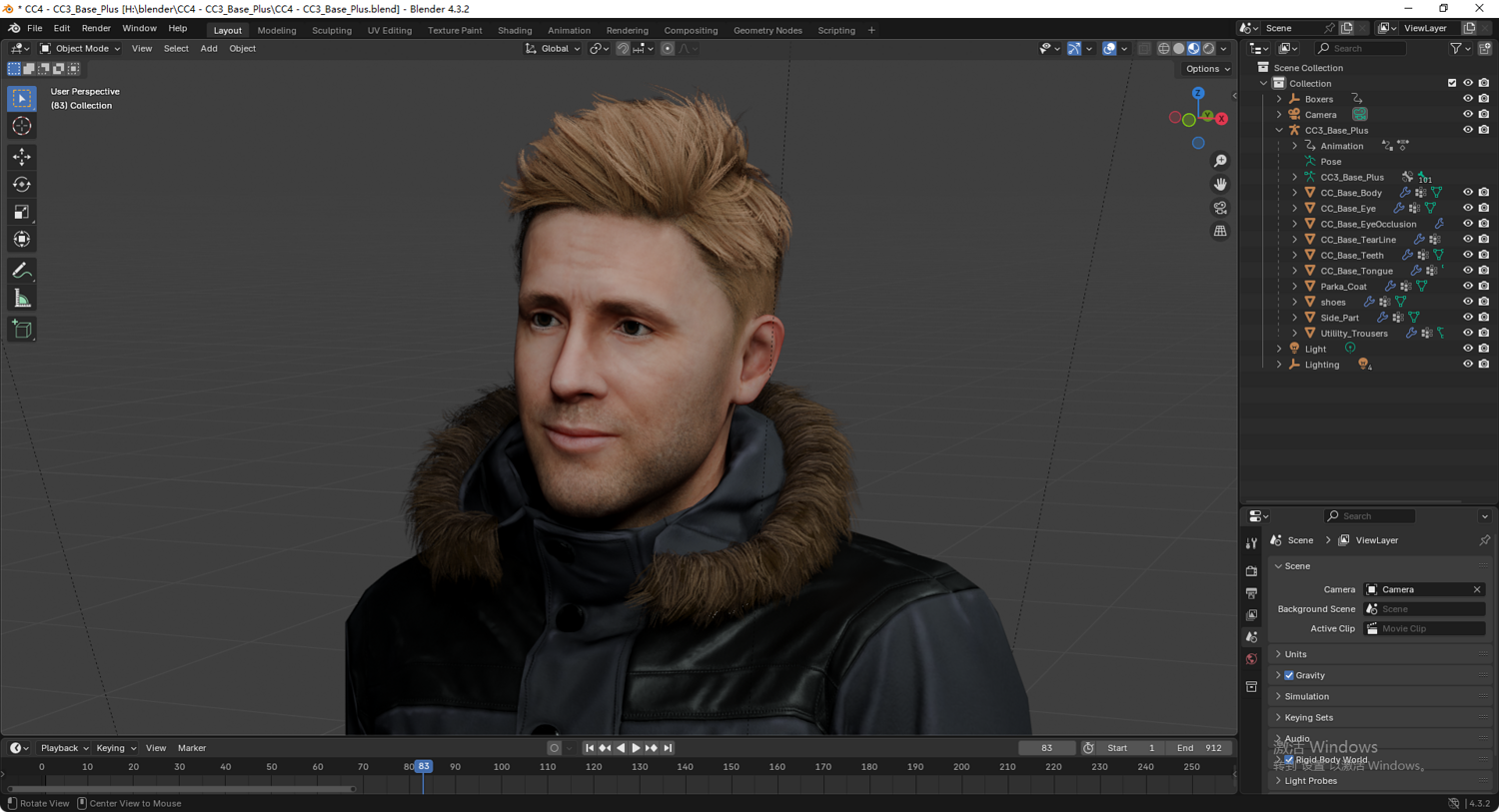
Task: Click the viewport zoom magnifier icon
Action: click(x=1220, y=161)
